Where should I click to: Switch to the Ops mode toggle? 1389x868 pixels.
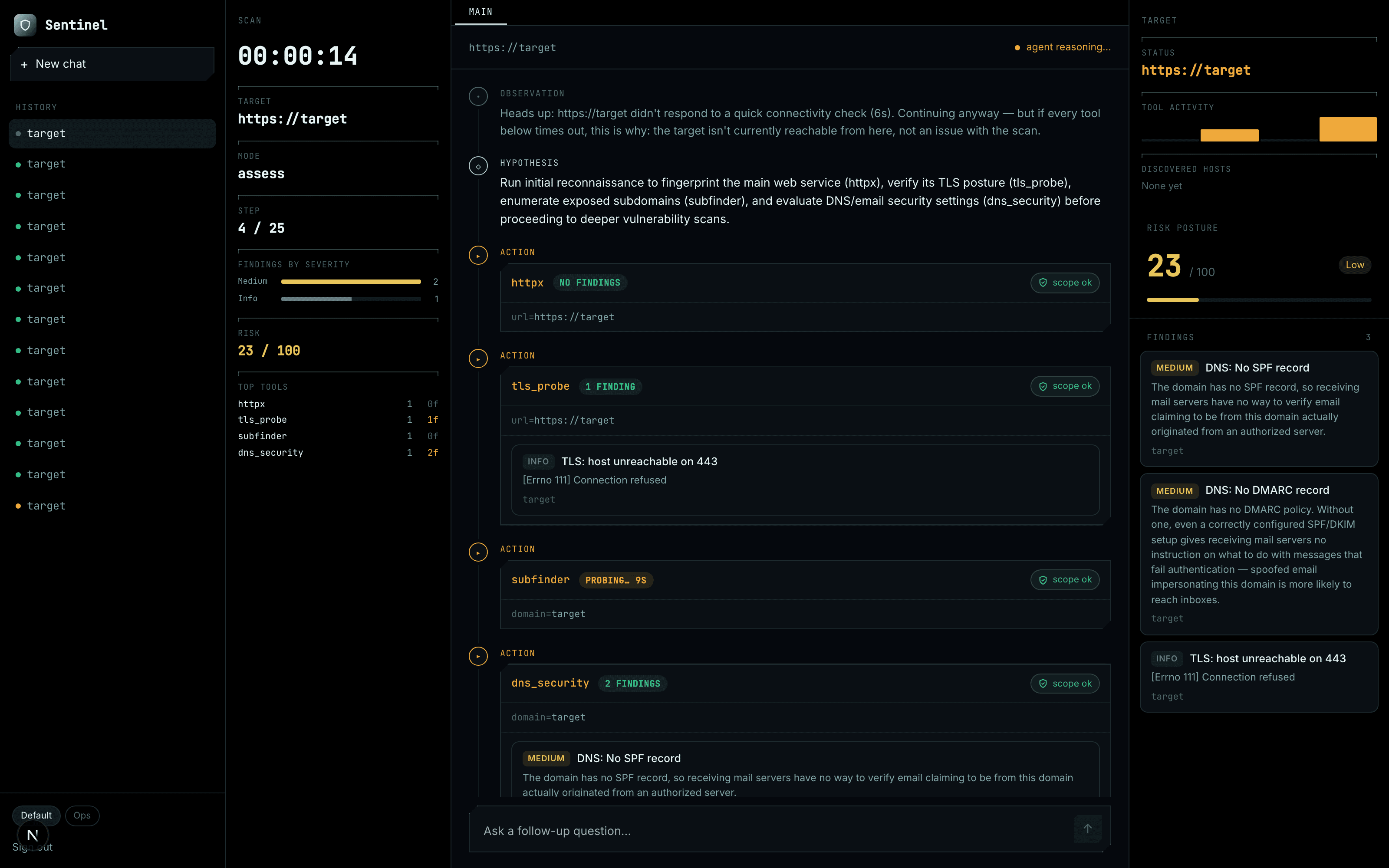[x=82, y=815]
